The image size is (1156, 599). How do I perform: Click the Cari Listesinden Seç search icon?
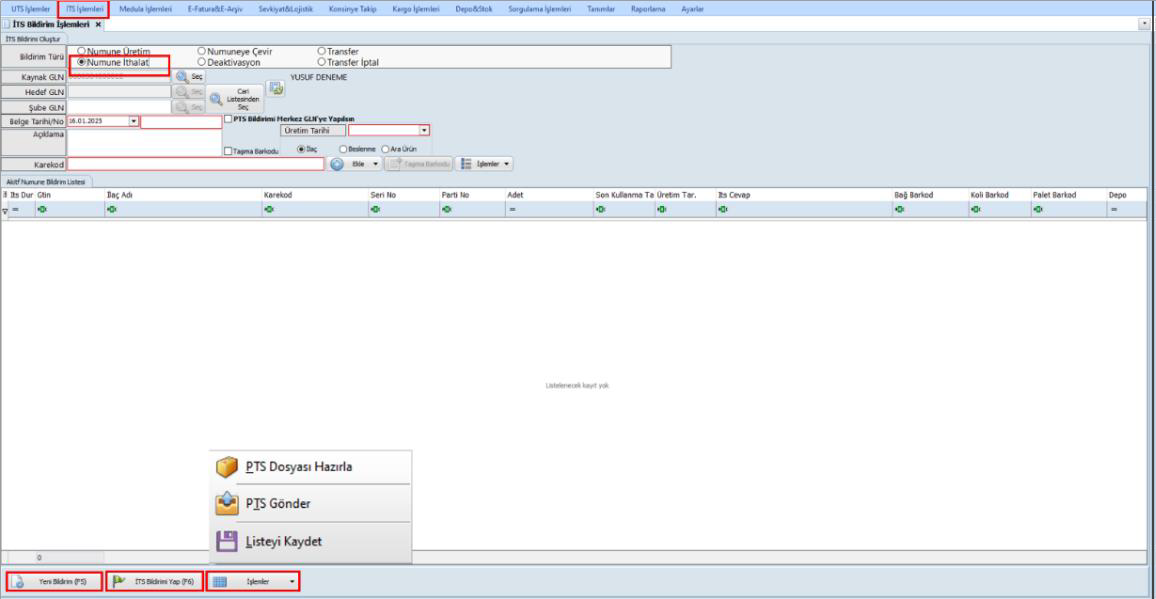216,99
